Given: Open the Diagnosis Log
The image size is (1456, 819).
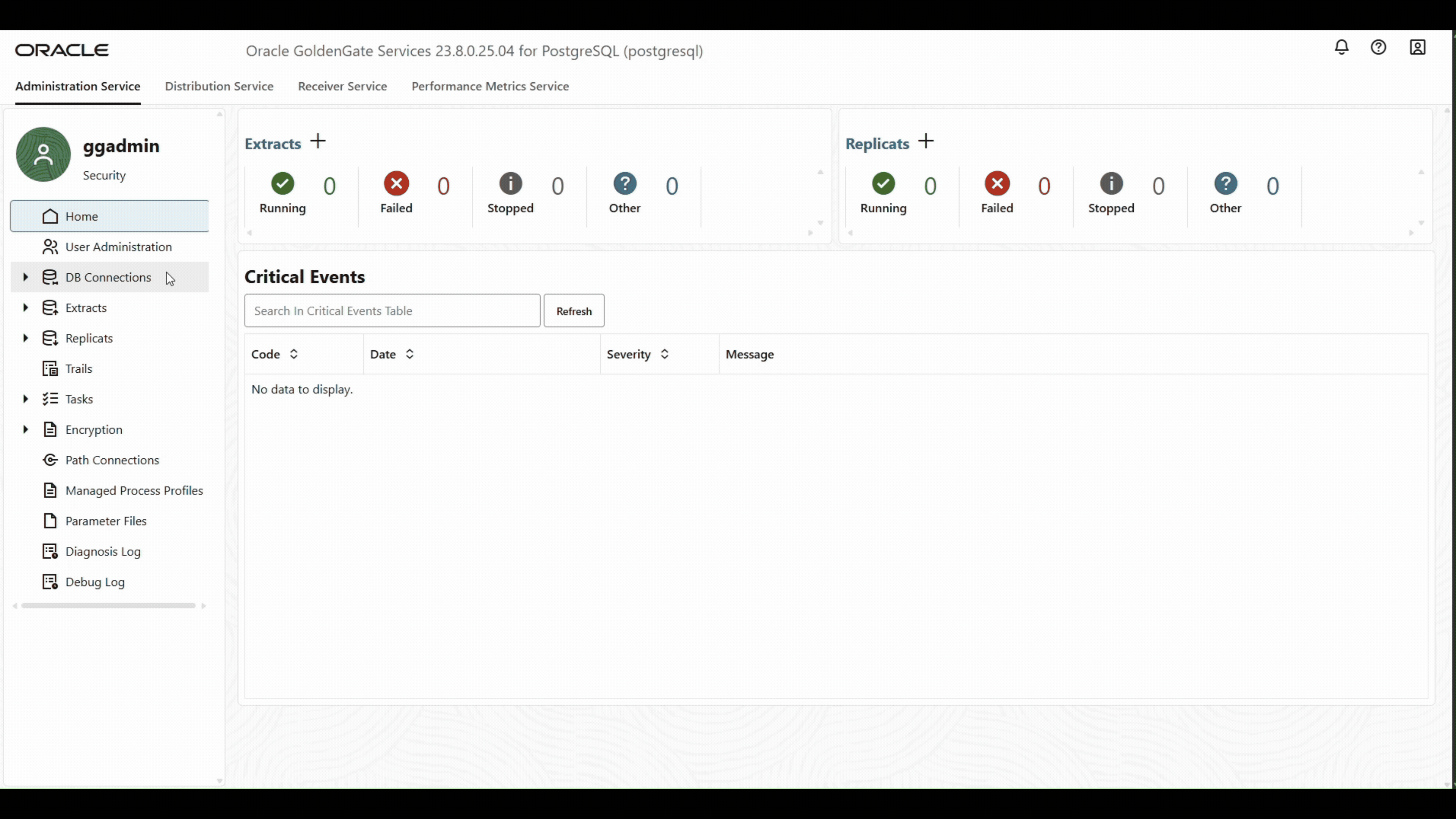Looking at the screenshot, I should [x=103, y=551].
